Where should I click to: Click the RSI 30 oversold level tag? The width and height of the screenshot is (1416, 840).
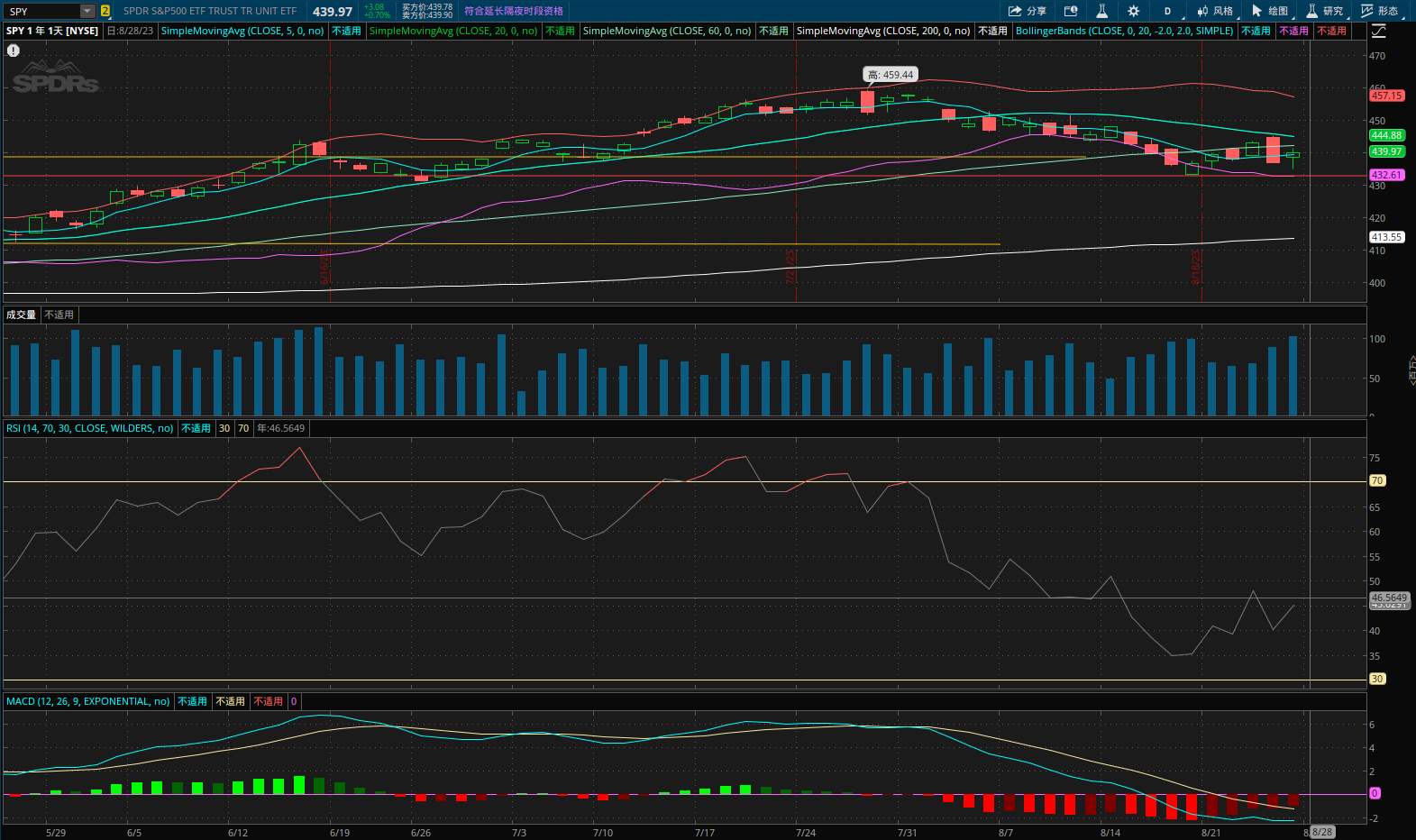coord(1377,679)
